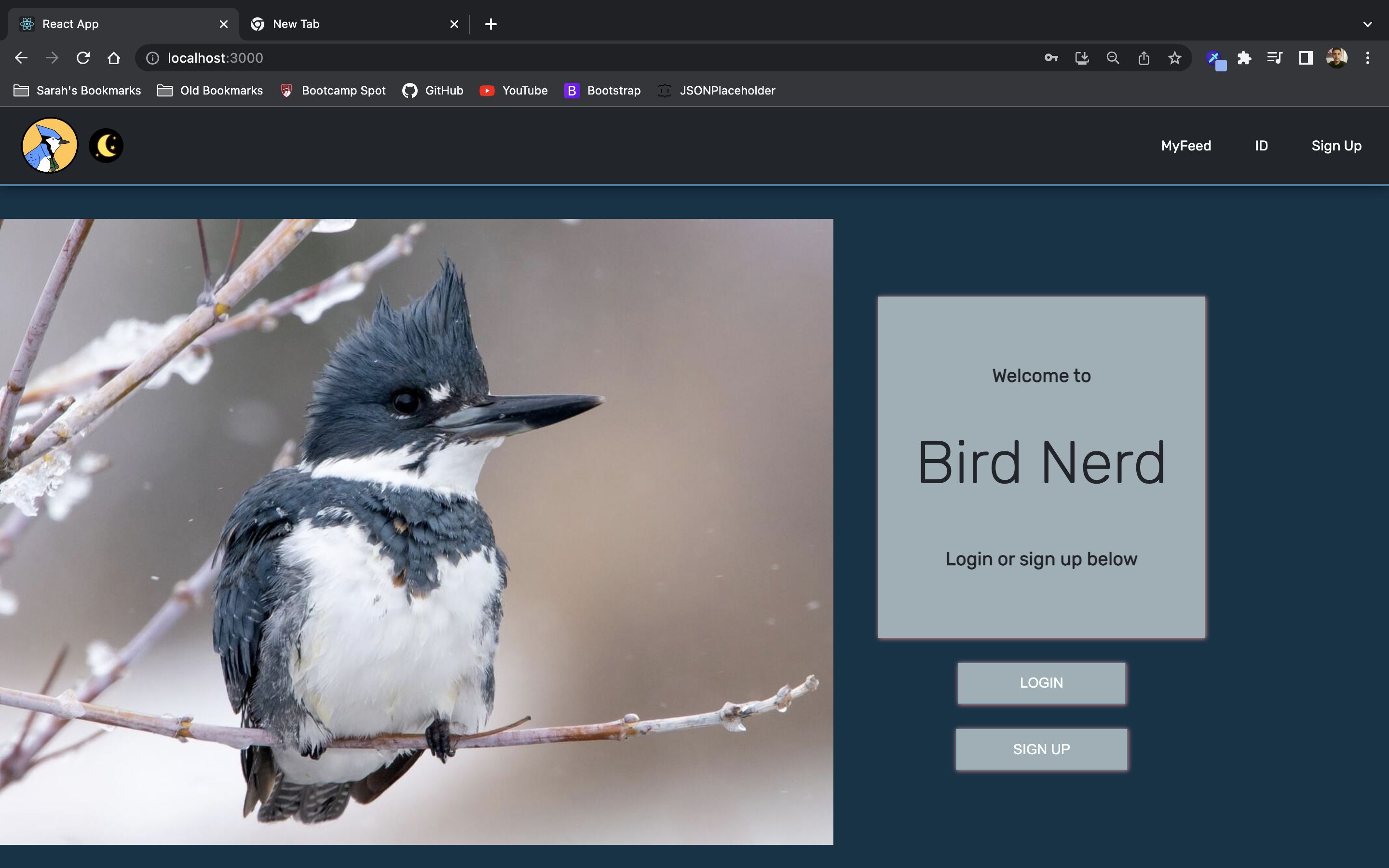Click the kingfisher bird photo

tap(416, 531)
